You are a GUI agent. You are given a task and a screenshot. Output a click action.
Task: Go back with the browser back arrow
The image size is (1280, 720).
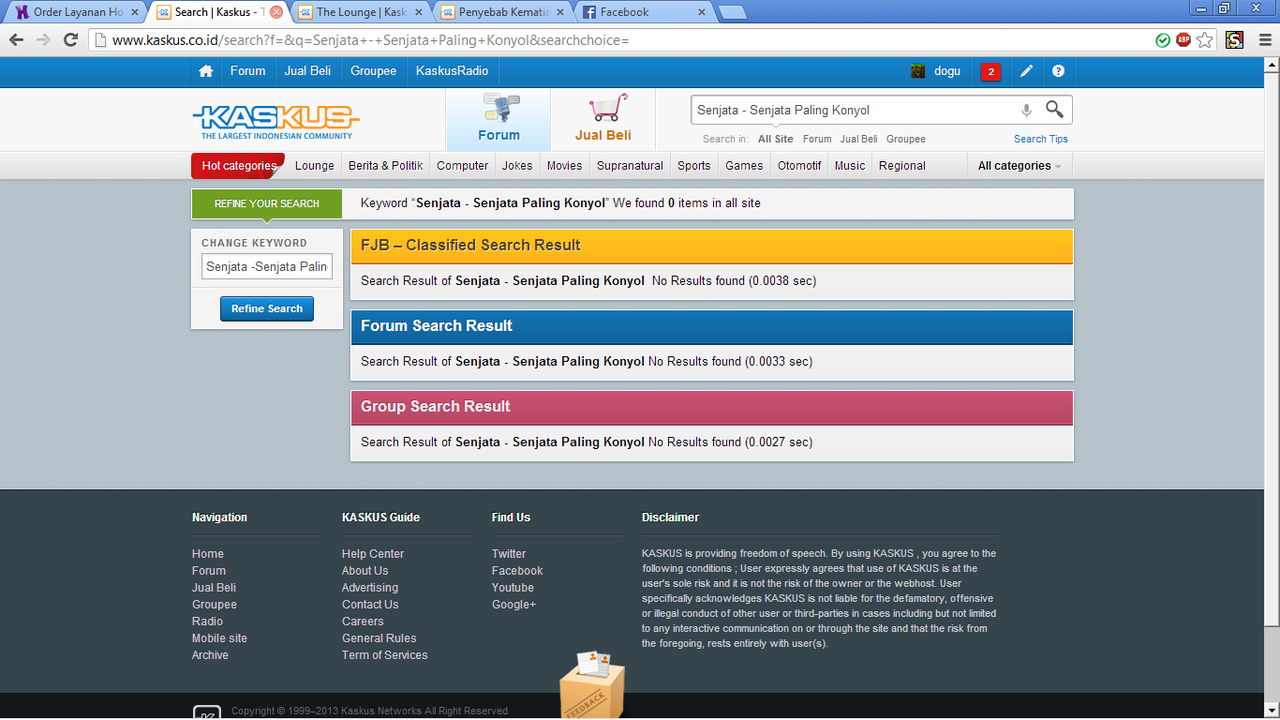16,40
